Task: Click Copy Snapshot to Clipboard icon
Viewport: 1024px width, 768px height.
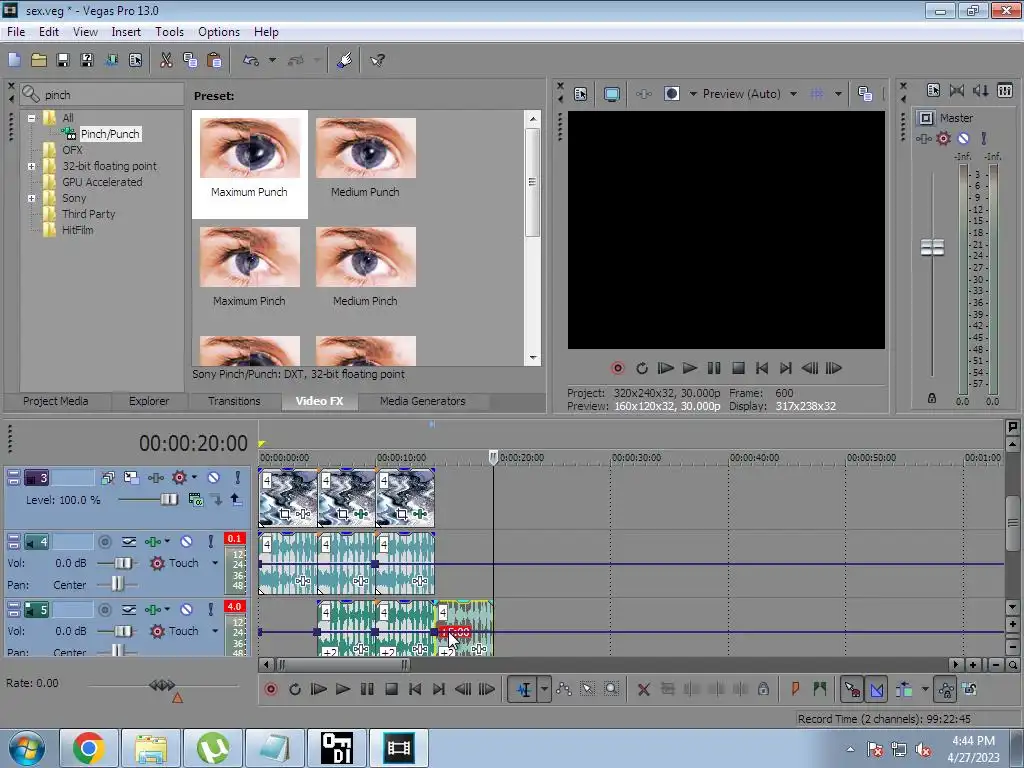Action: tap(865, 94)
